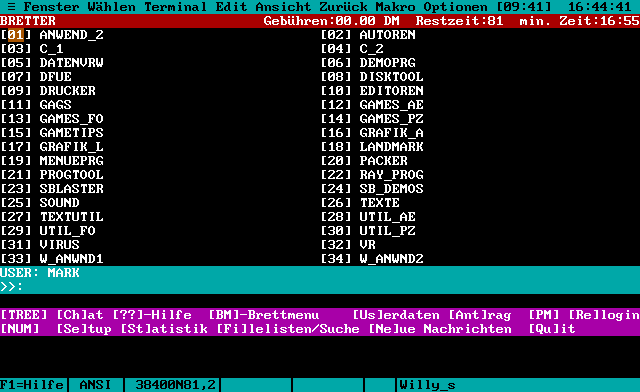This screenshot has width=640, height=392.
Task: Open the Fenster menu
Action: pyautogui.click(x=51, y=7)
